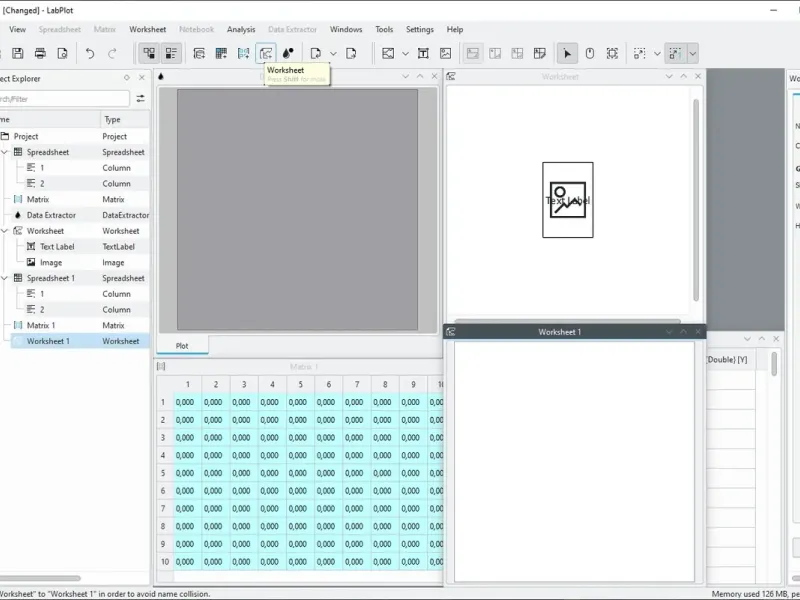Screen dimensions: 800x600
Task: Click the Print icon in toolbar
Action: click(40, 54)
